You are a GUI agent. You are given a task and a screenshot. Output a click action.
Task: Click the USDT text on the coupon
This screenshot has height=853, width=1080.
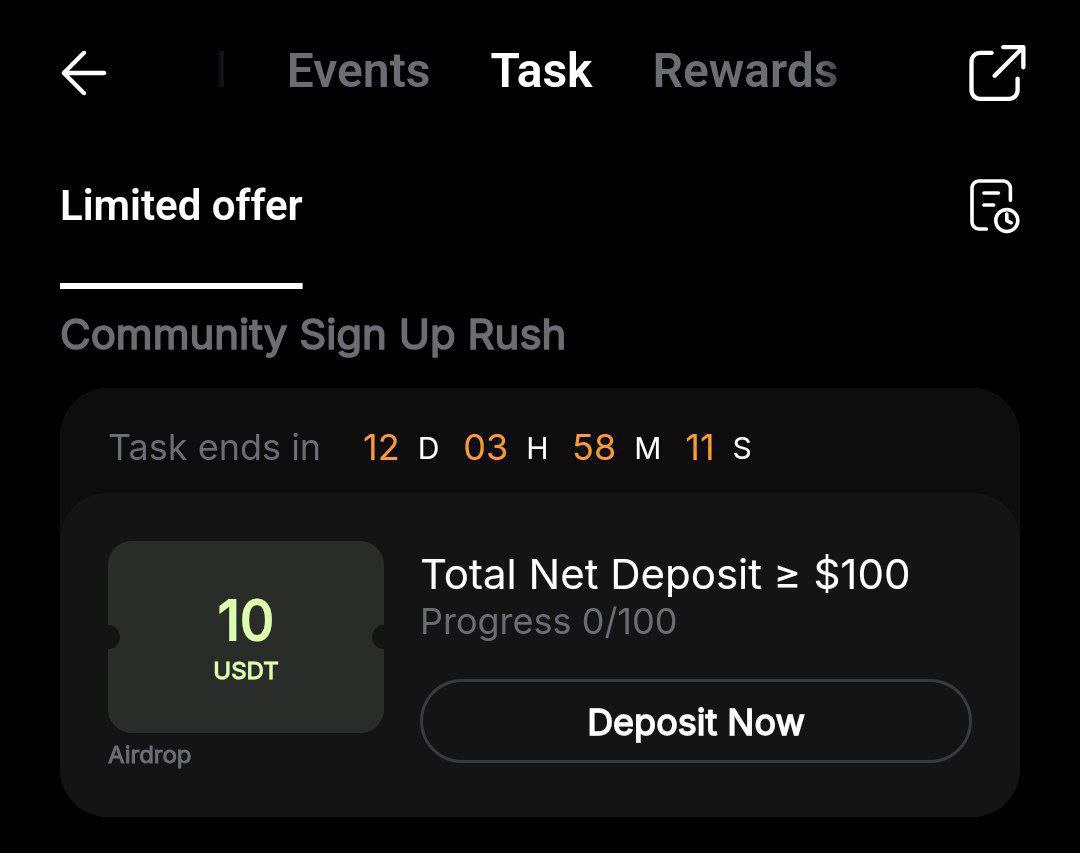pos(246,671)
